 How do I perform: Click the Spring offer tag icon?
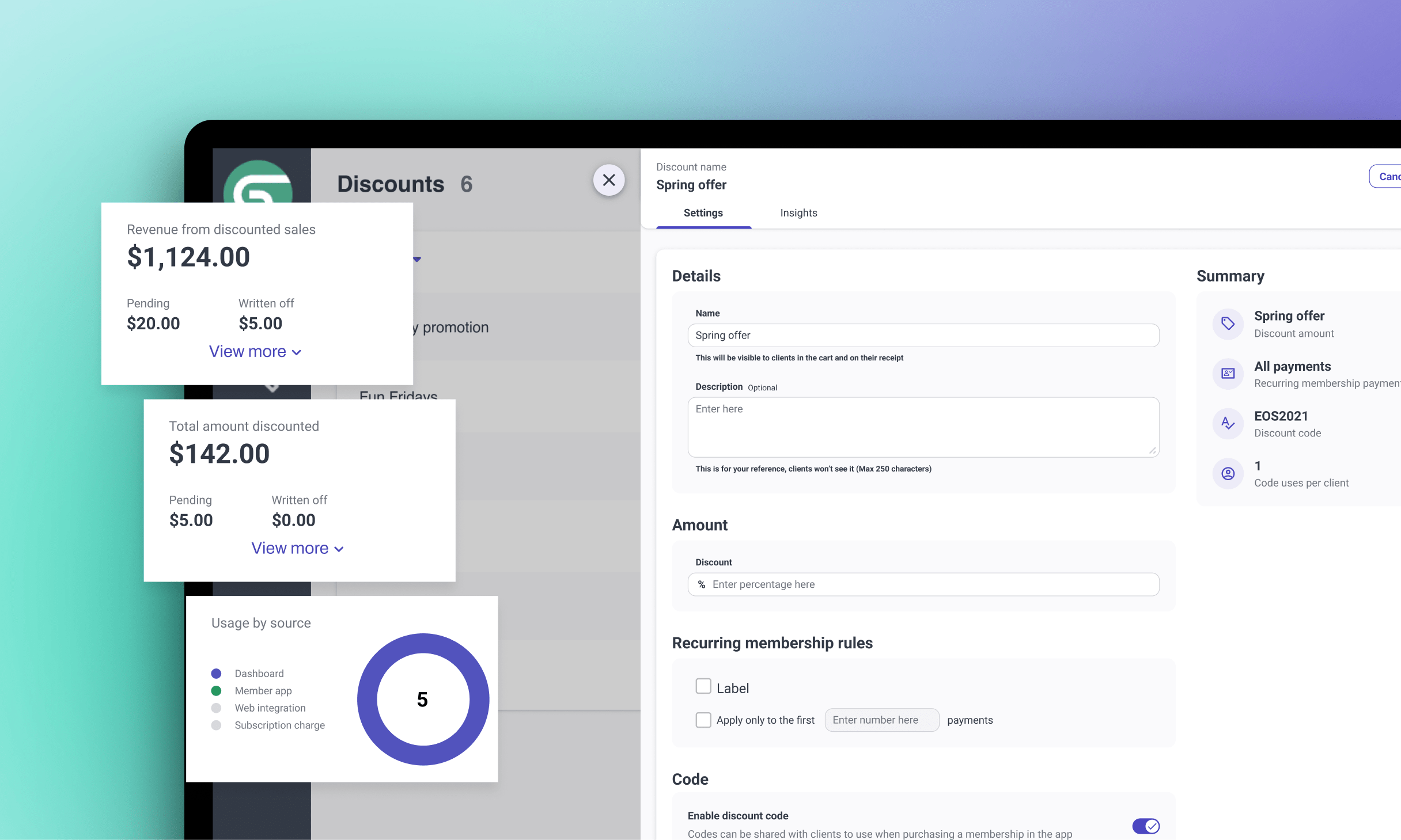tap(1228, 324)
